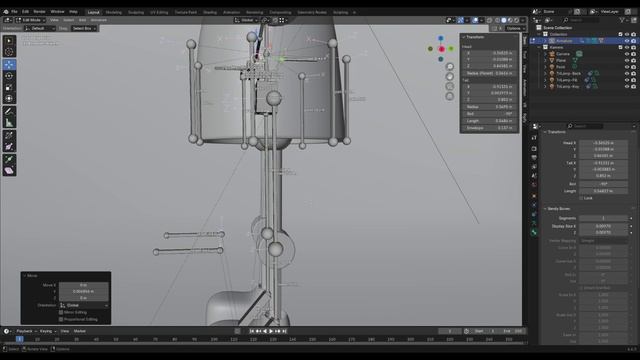Image resolution: width=640 pixels, height=360 pixels.
Task: Enable Mirror Editing checkbox
Action: point(61,313)
